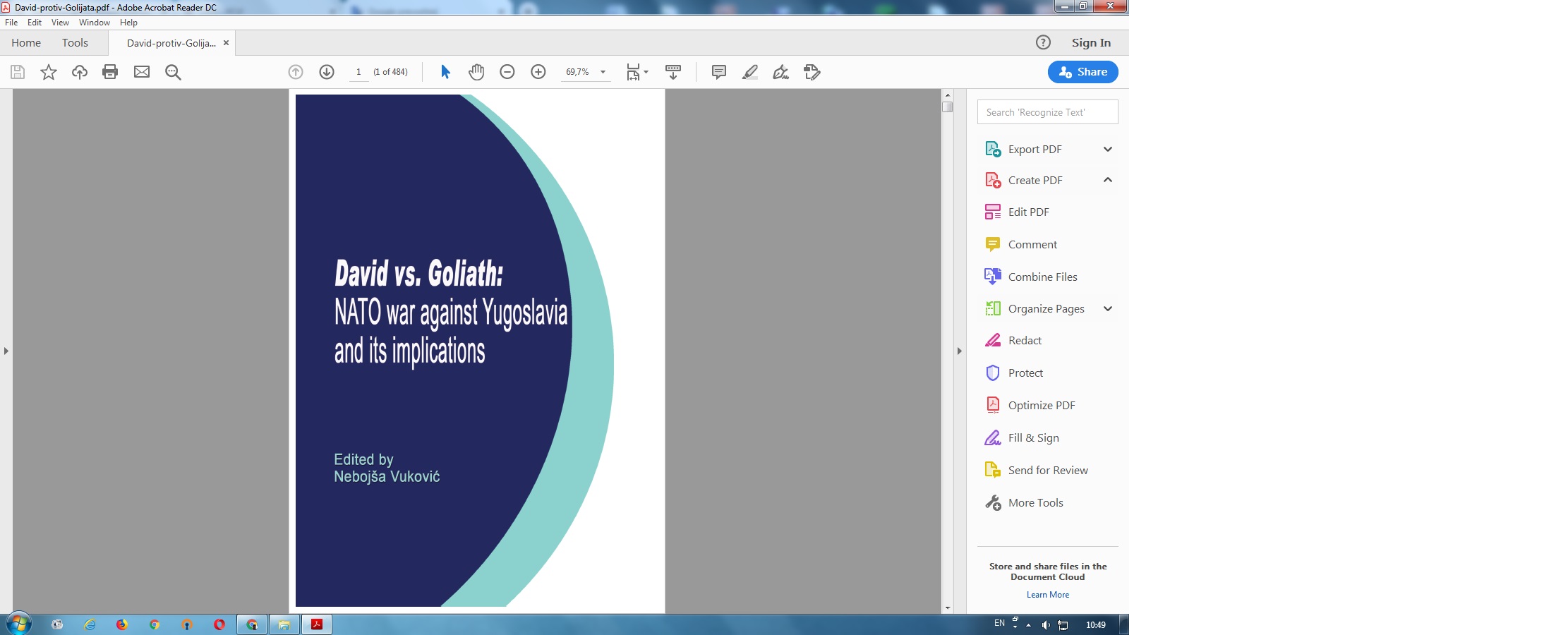The image size is (1568, 635).
Task: Switch to the Tools tab
Action: [75, 43]
